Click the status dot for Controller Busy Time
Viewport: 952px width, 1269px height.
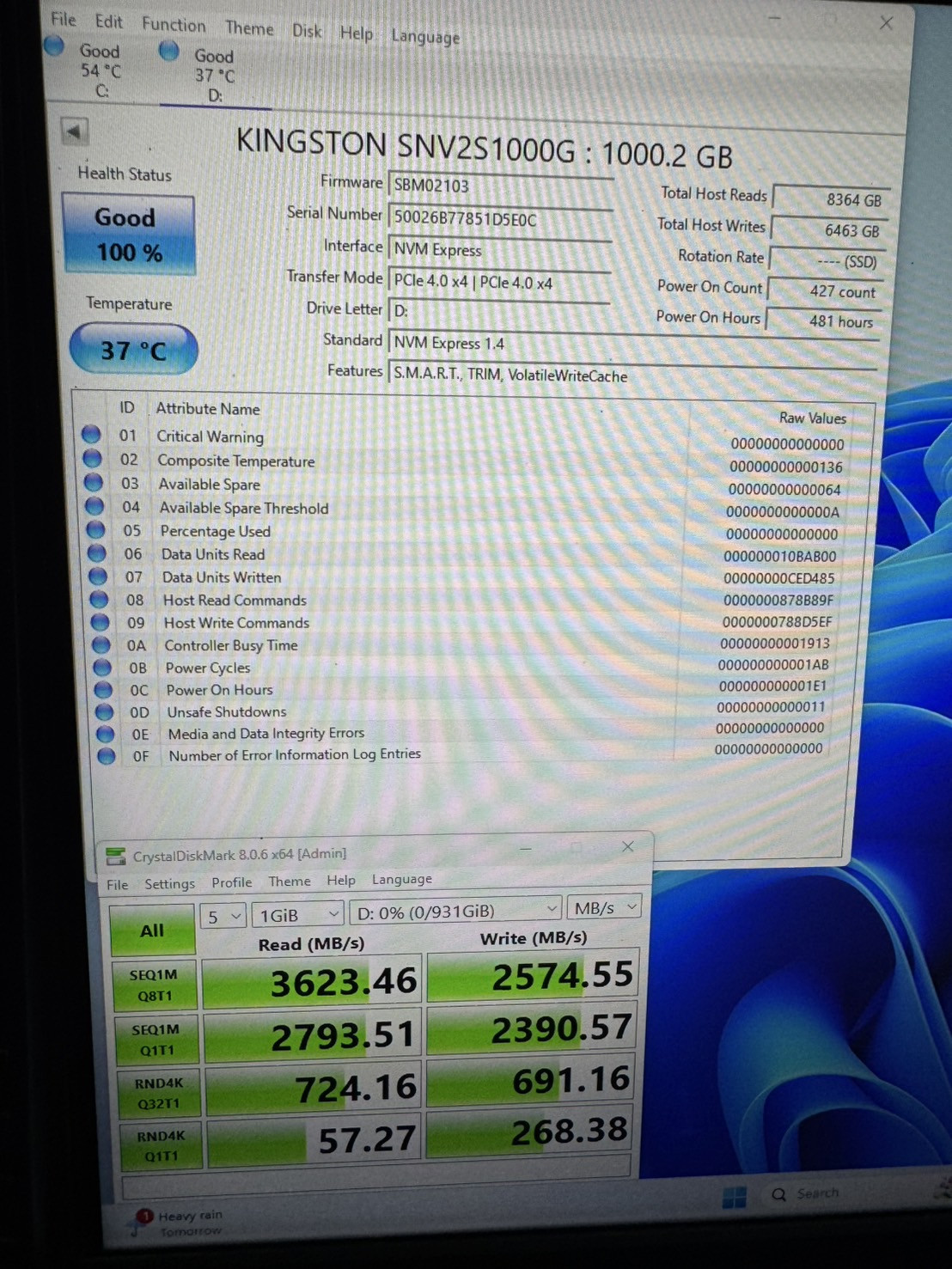pyautogui.click(x=101, y=644)
